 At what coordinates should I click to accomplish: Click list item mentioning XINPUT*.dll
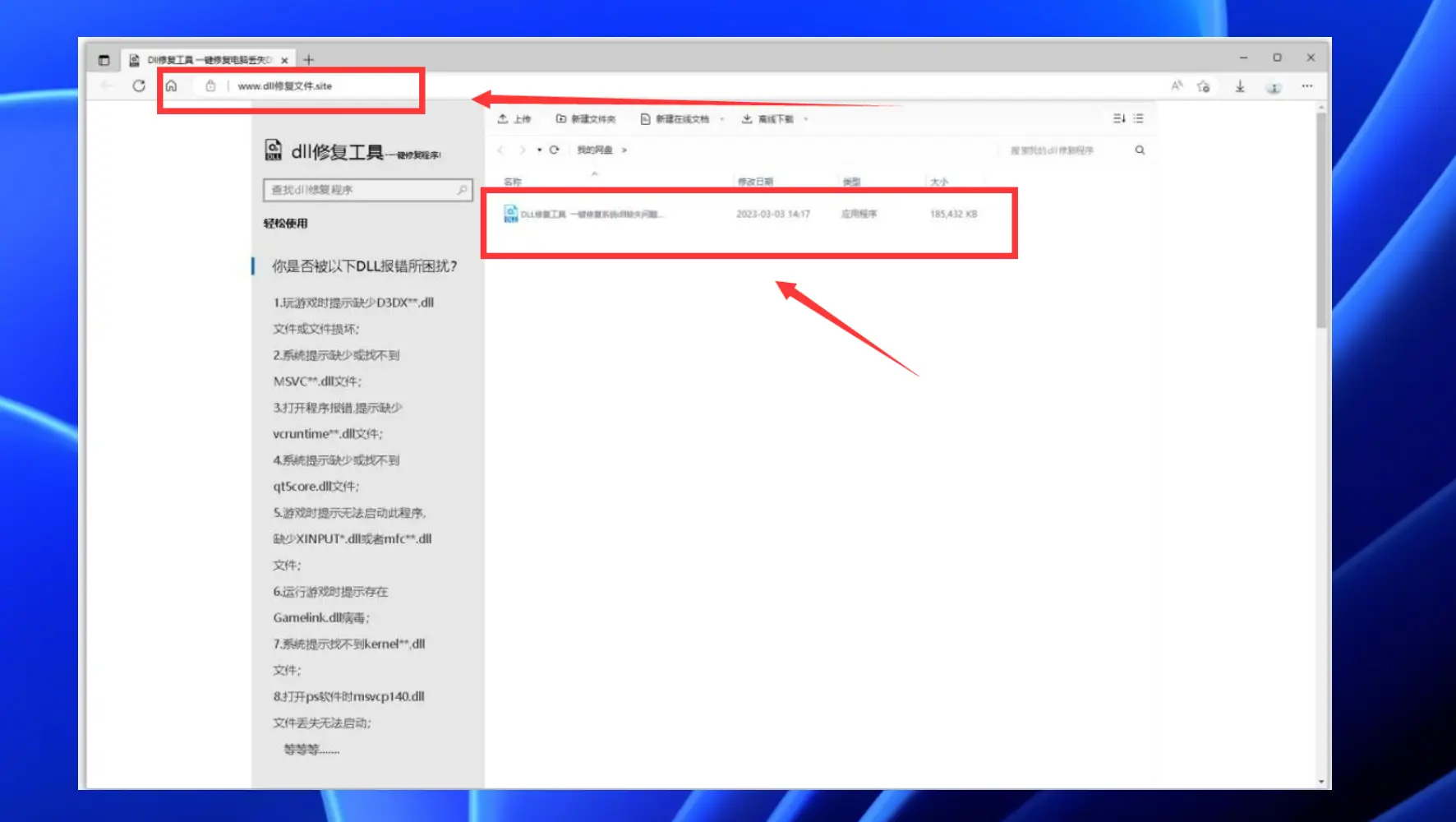coord(352,538)
